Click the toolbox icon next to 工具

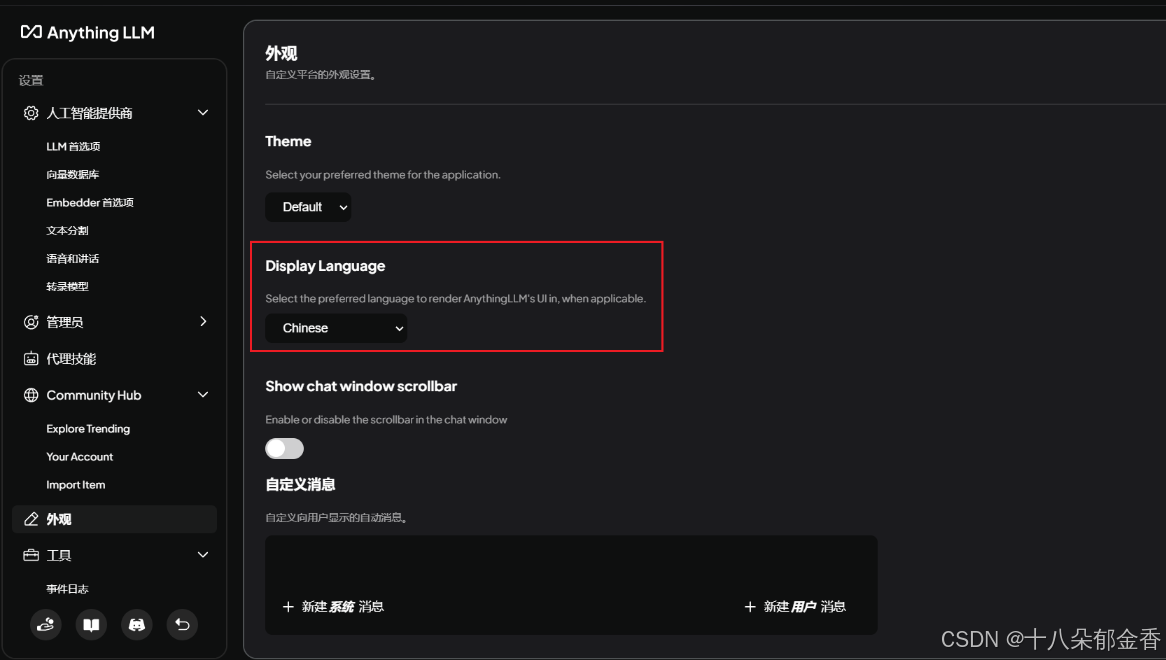coord(29,554)
